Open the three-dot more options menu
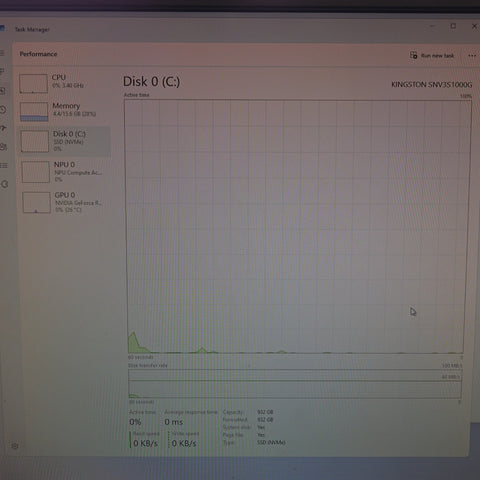This screenshot has height=480, width=480. click(x=472, y=56)
